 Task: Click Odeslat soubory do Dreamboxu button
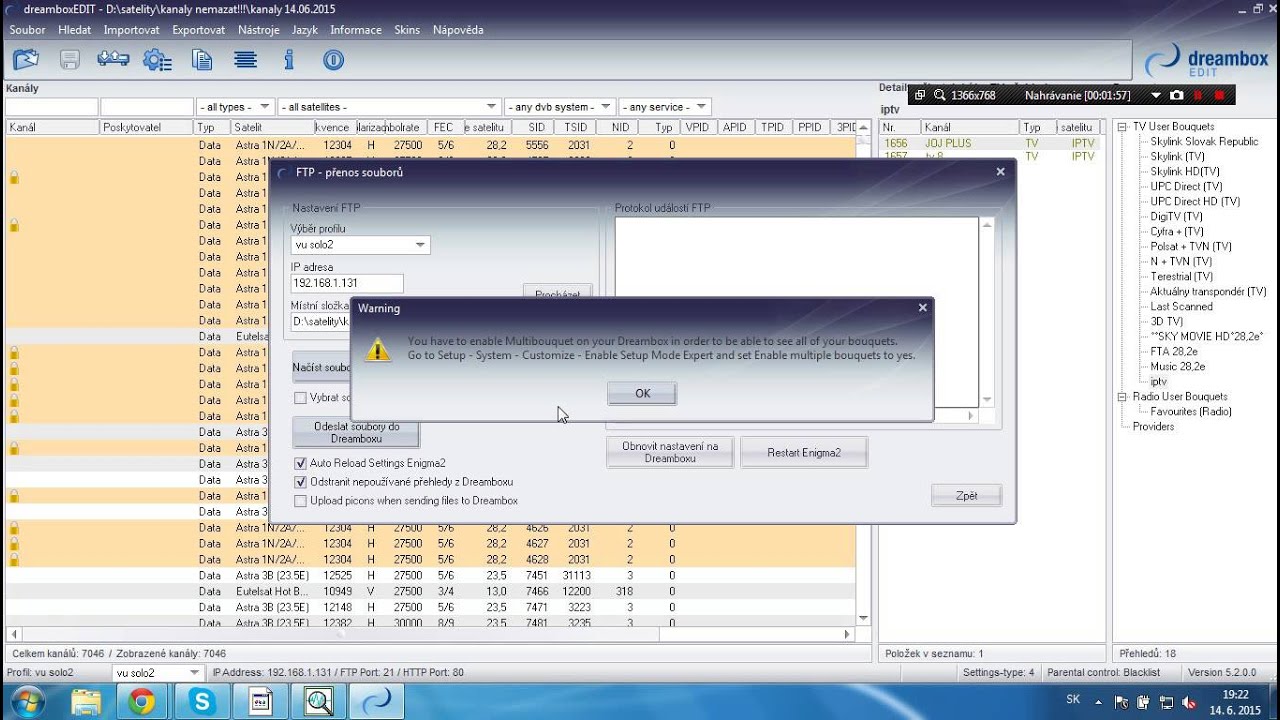pyautogui.click(x=356, y=433)
